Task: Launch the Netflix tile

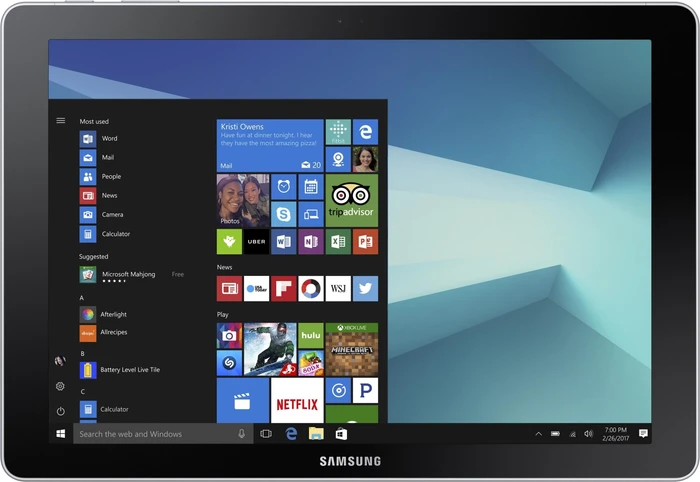Action: point(297,400)
